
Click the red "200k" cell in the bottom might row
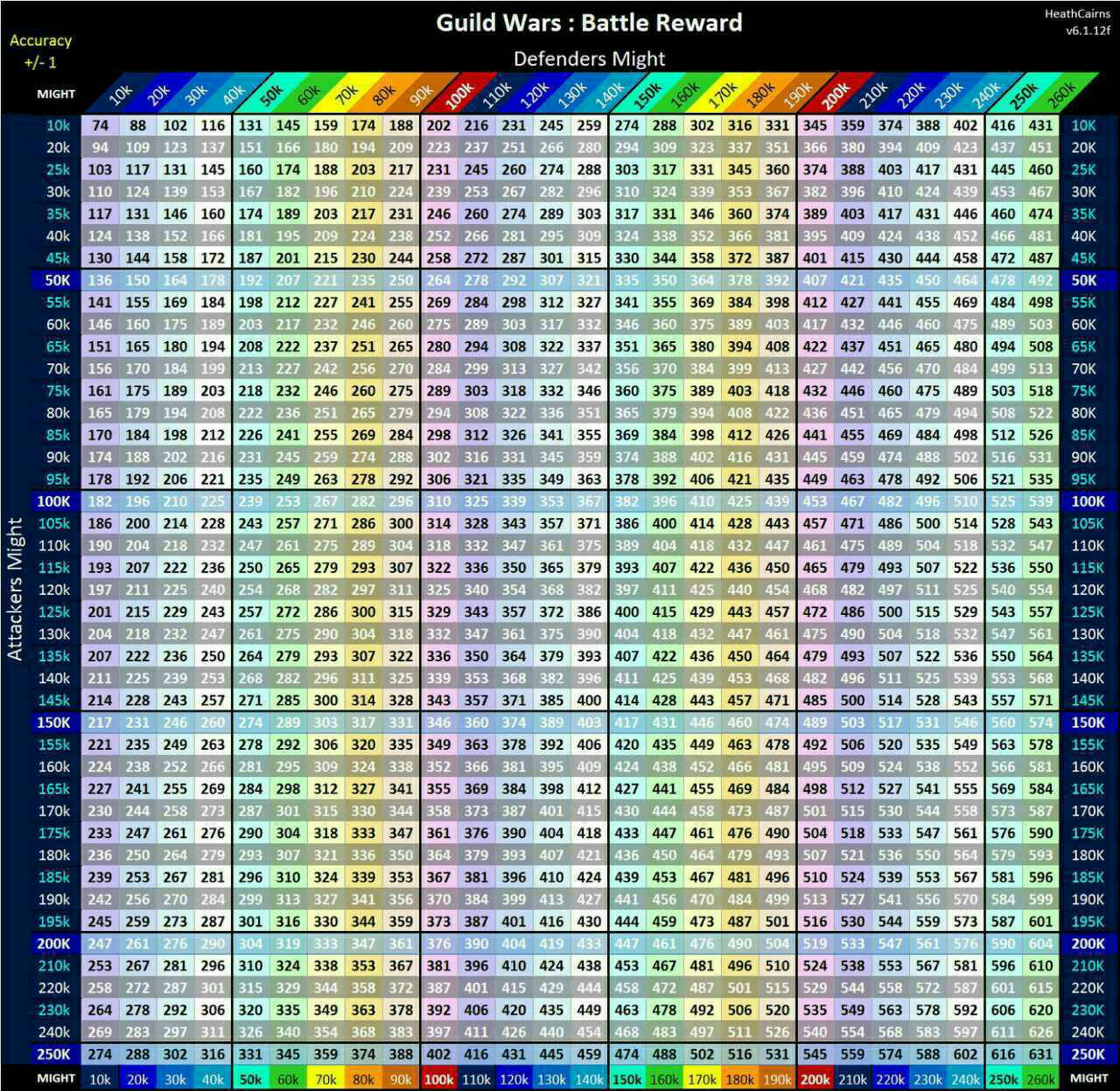815,1079
